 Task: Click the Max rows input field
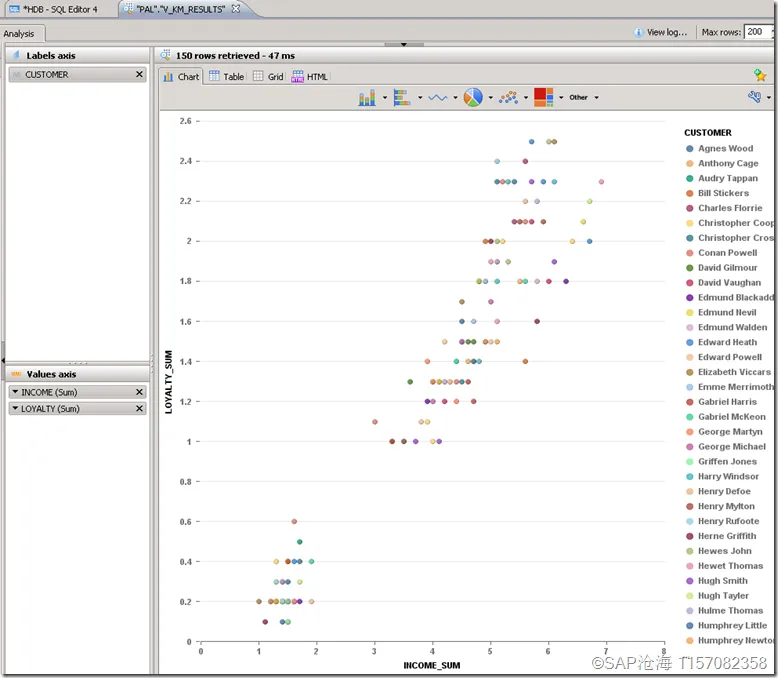point(758,32)
